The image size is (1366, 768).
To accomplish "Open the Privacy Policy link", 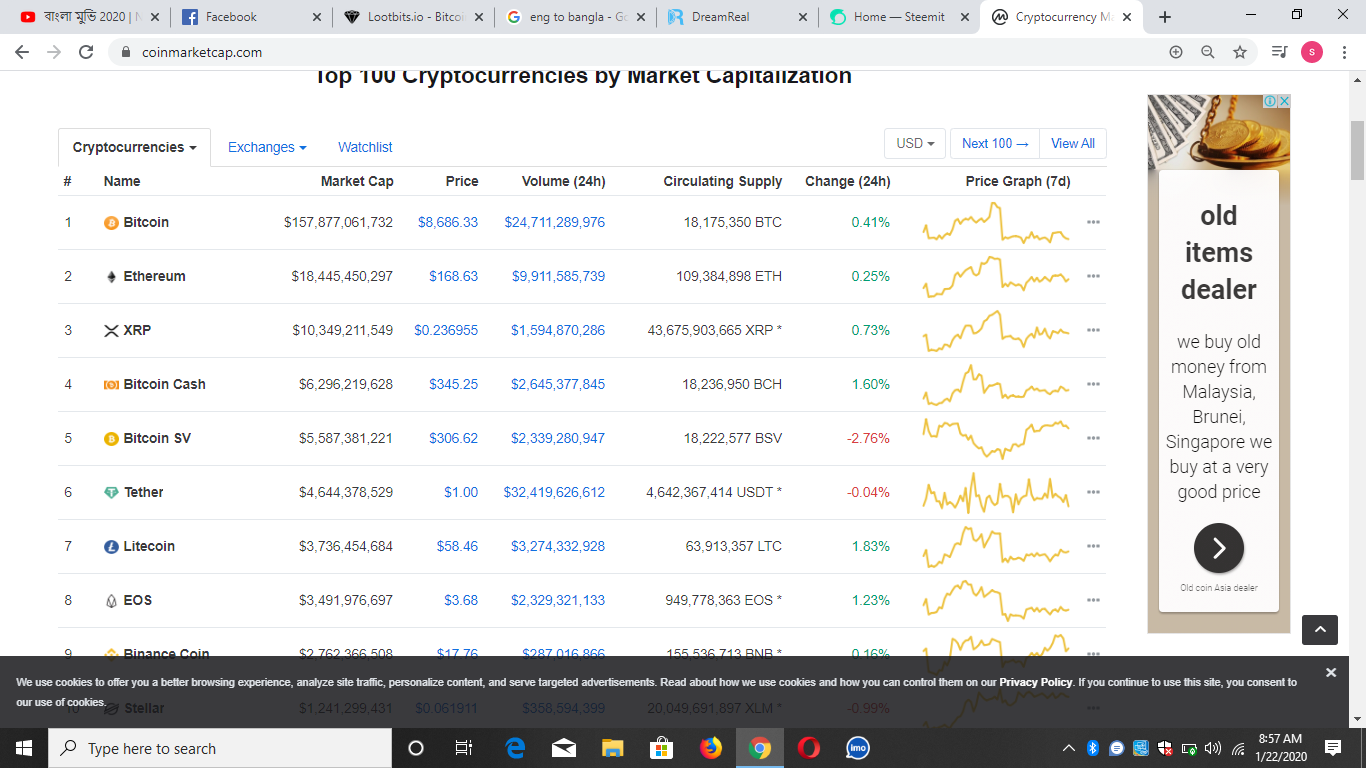I will tap(1035, 681).
